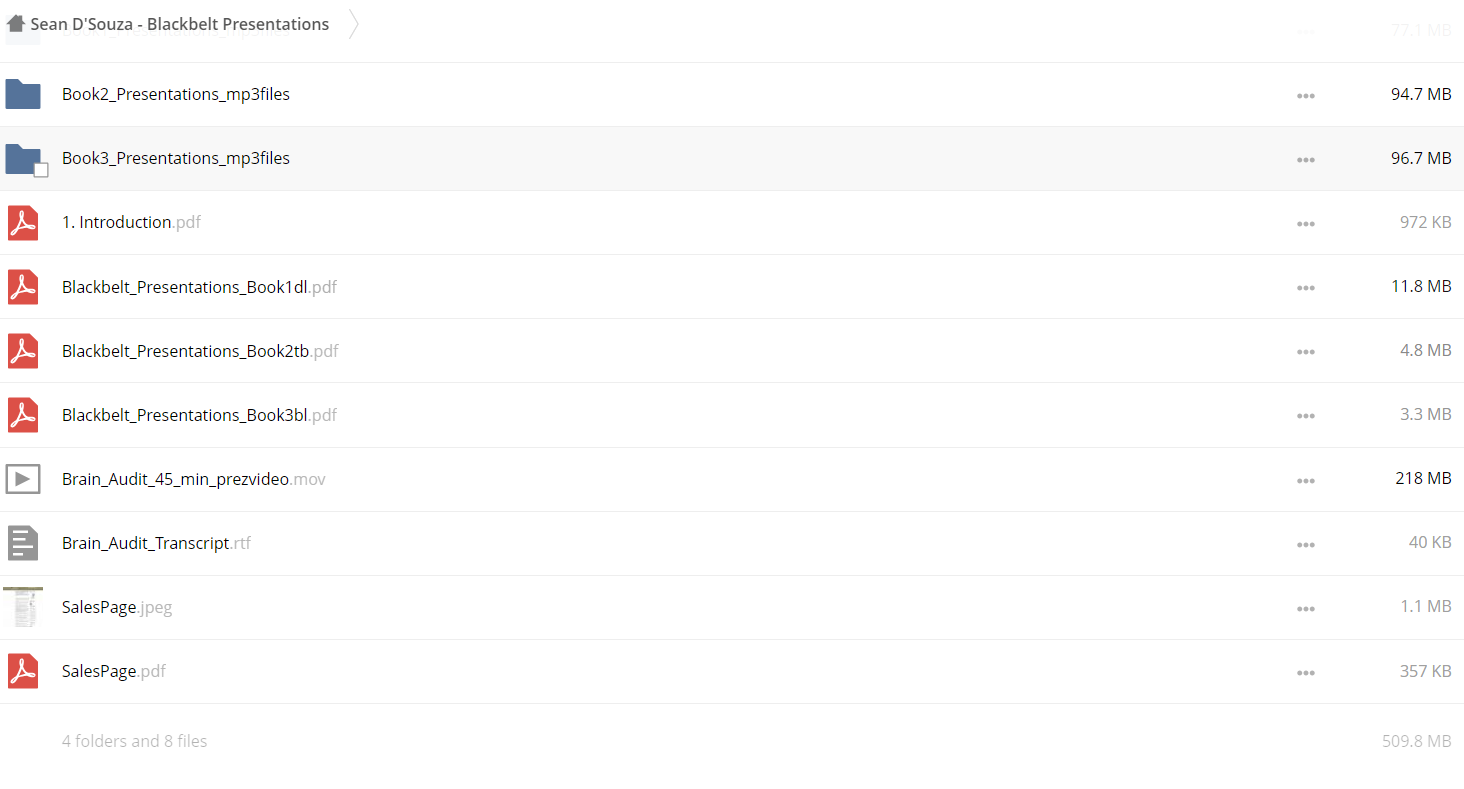The width and height of the screenshot is (1464, 789).
Task: Click the breadcrumb chevron separator arrow
Action: [x=353, y=24]
